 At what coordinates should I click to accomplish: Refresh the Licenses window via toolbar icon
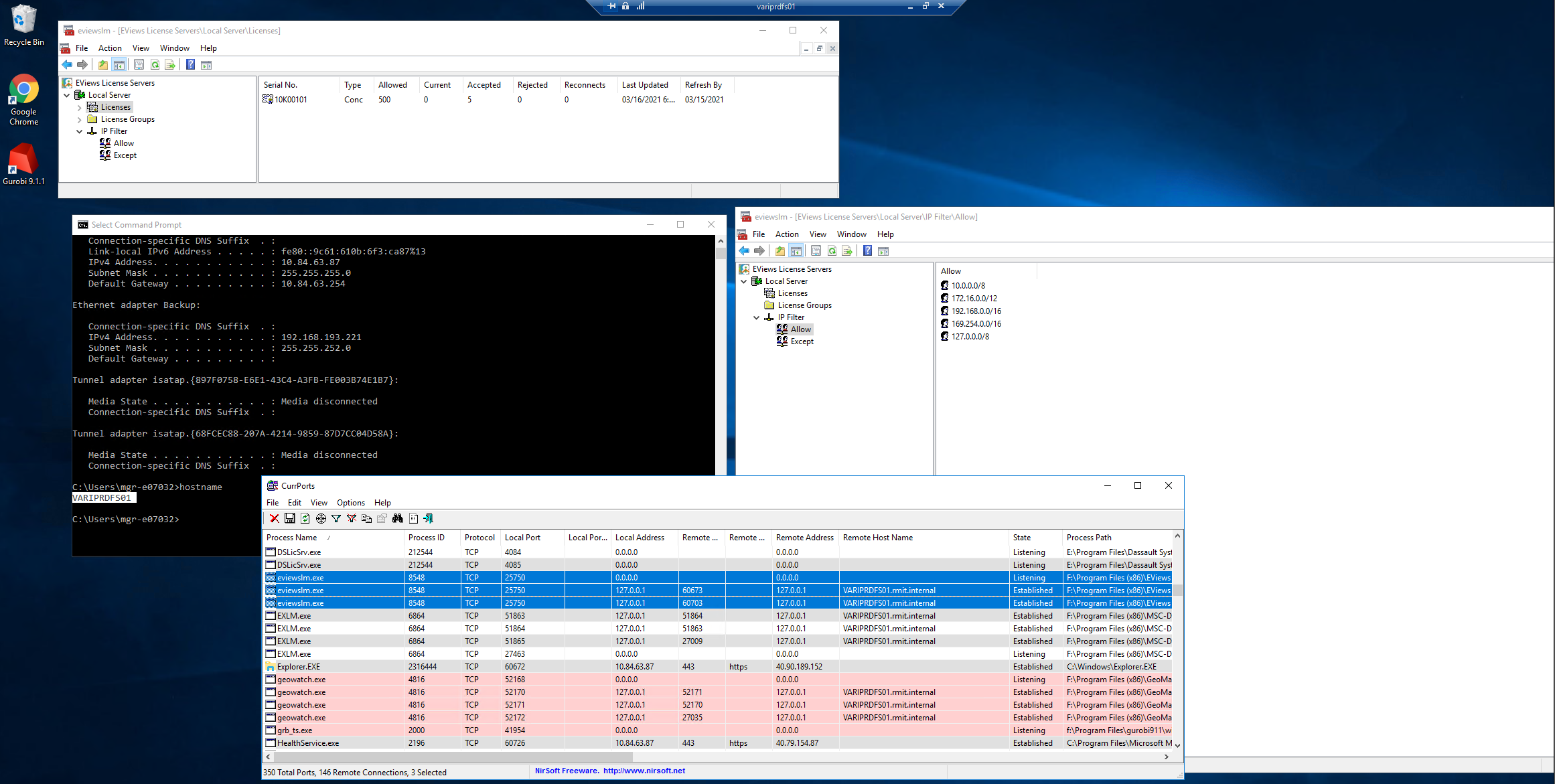(155, 65)
